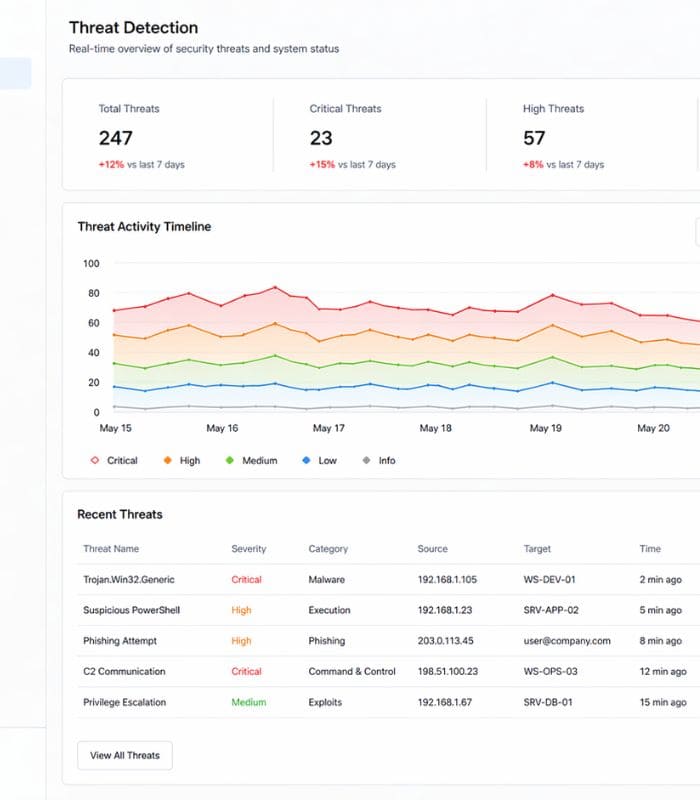Click the green Medium legend marker
Viewport: 700px width, 800px height.
tap(229, 461)
